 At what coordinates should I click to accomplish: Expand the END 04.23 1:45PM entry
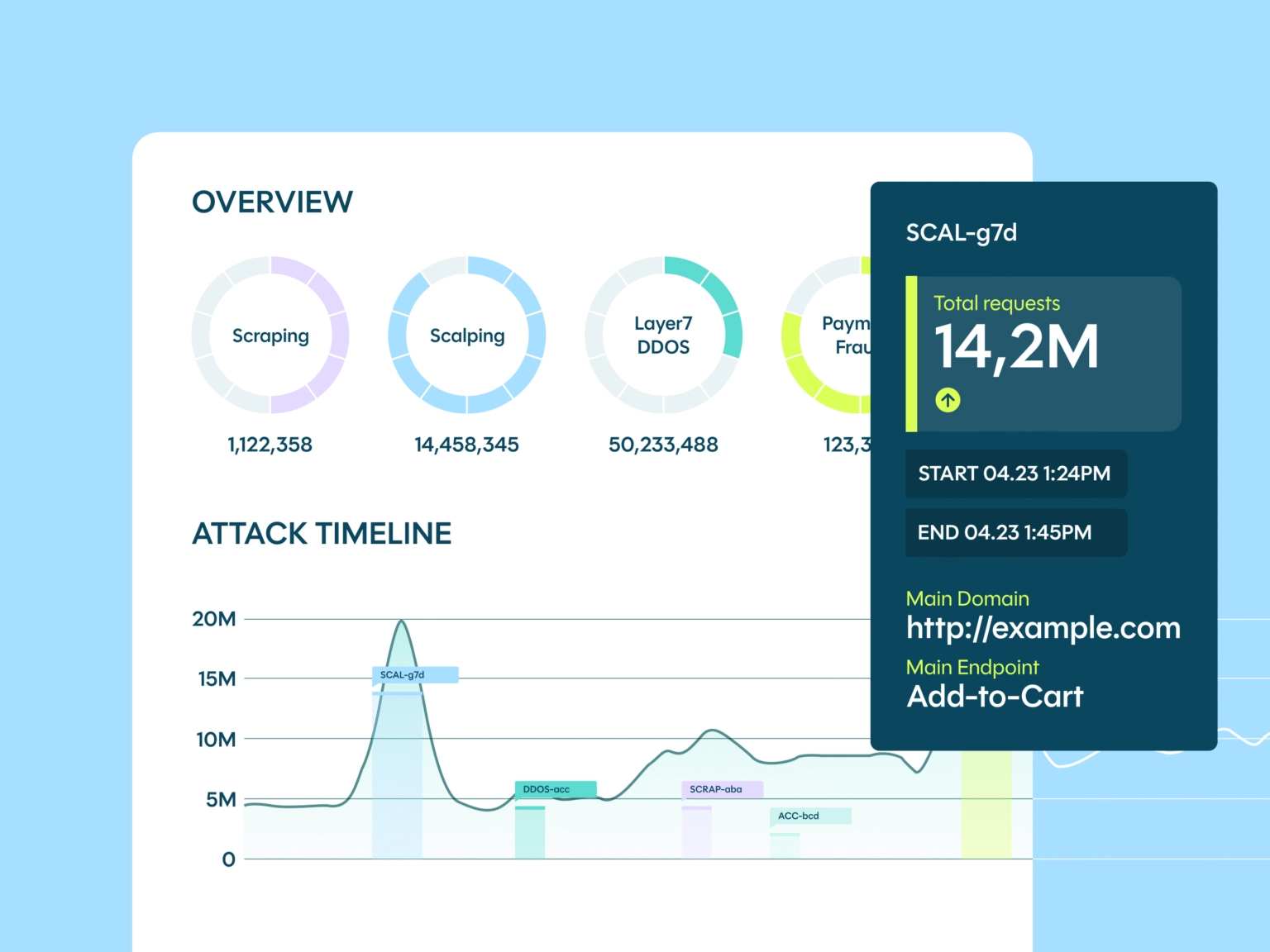1015,532
